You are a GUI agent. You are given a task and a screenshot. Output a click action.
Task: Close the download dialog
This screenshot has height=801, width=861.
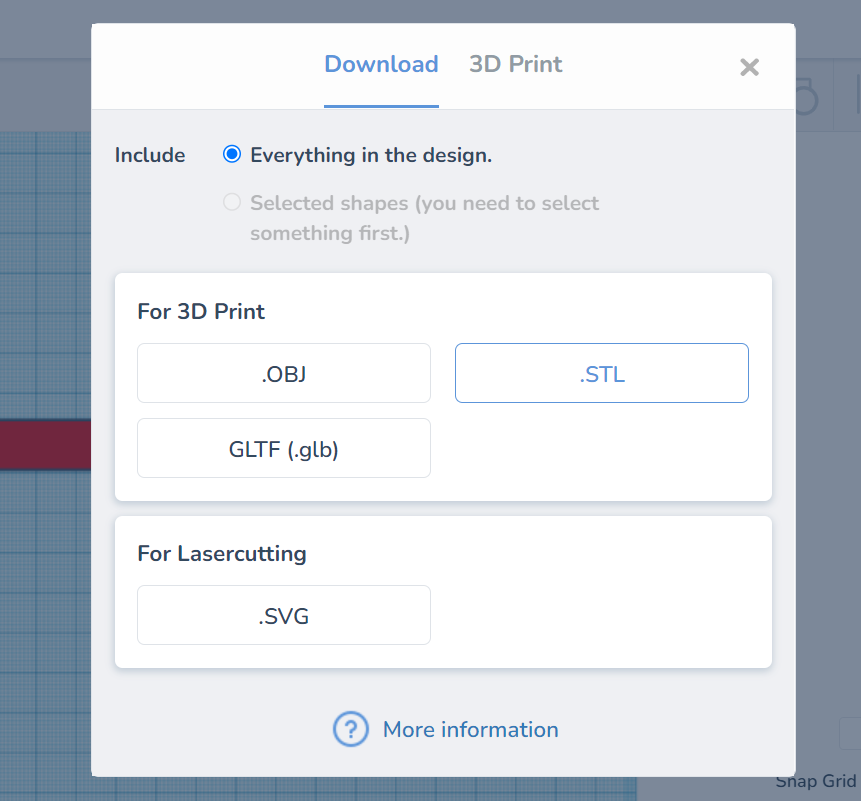pyautogui.click(x=749, y=68)
